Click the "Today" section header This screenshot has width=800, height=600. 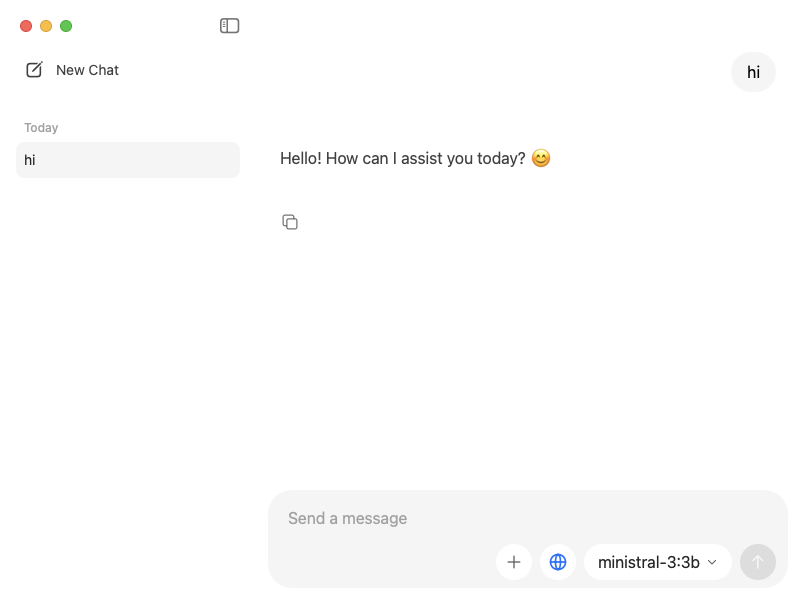coord(41,128)
